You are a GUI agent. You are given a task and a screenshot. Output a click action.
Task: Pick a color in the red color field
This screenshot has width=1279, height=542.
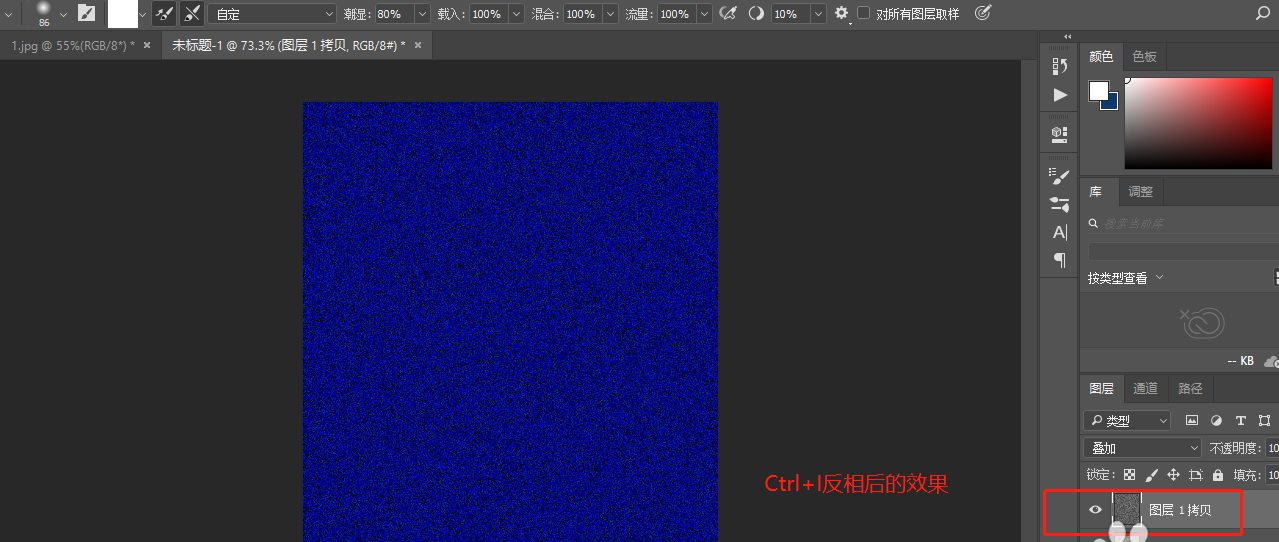click(1198, 124)
